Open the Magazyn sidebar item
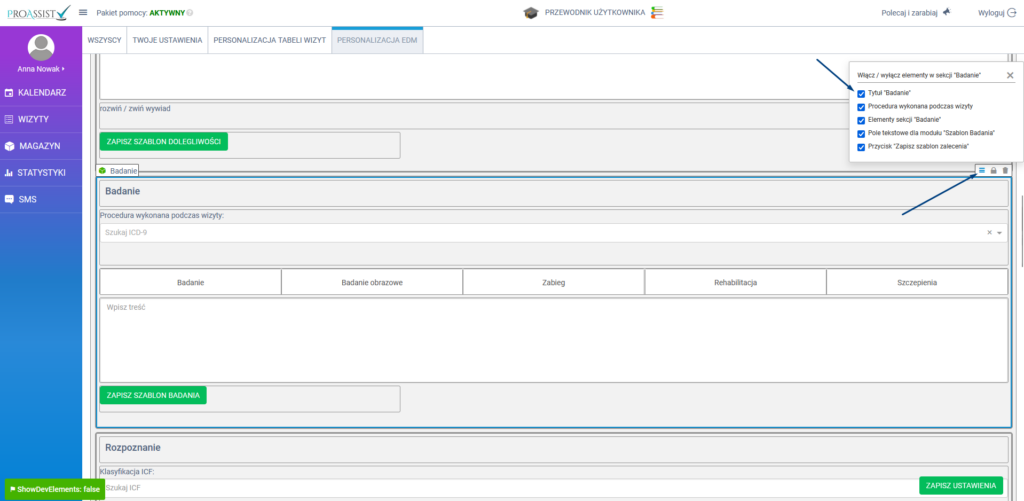This screenshot has width=1024, height=501. pos(39,146)
